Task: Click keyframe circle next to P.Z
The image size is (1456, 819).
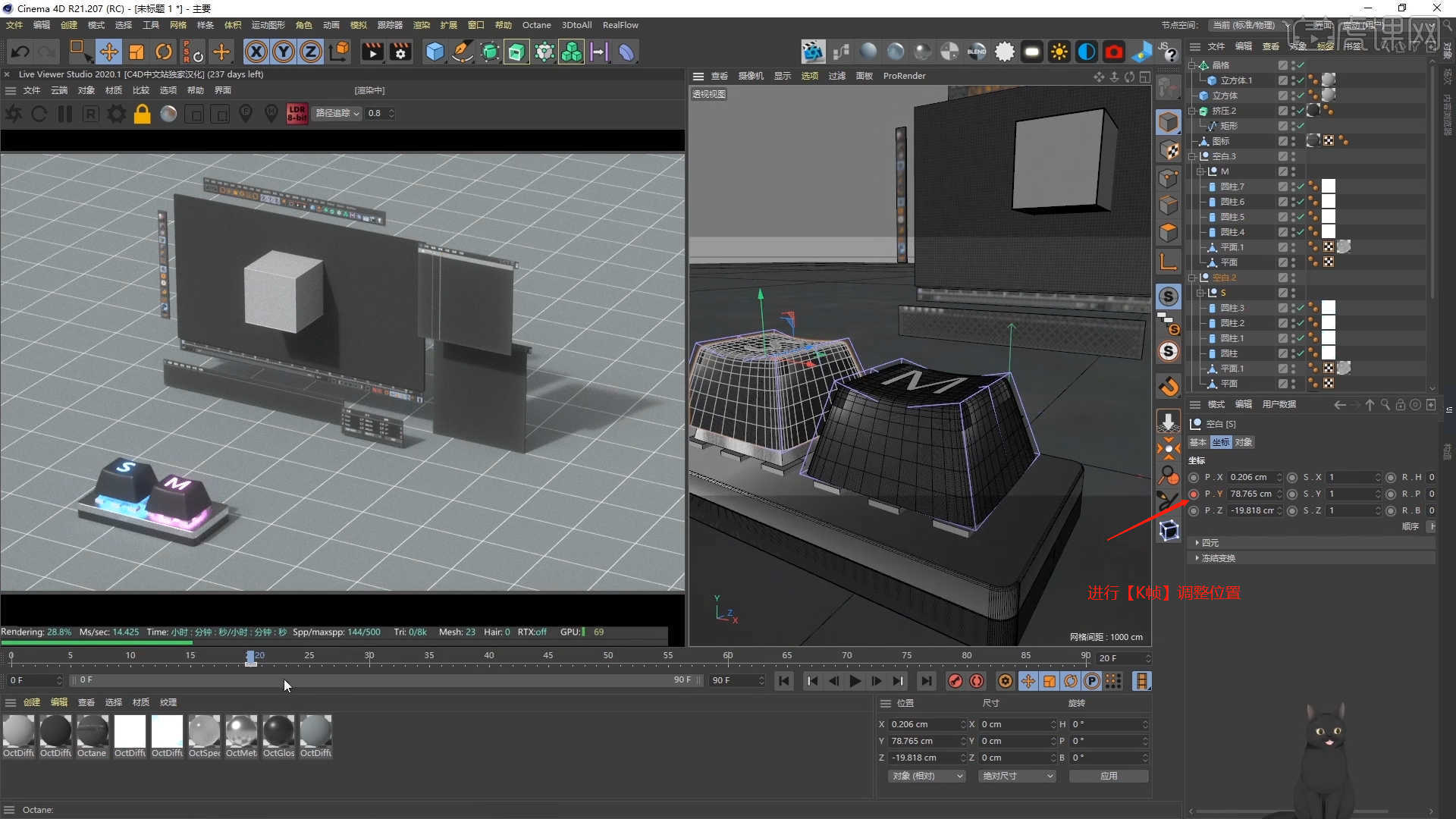Action: pos(1194,510)
